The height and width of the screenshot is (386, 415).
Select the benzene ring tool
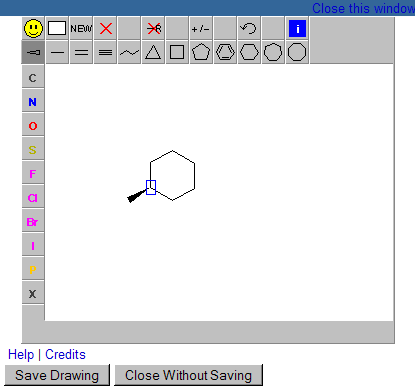(x=225, y=52)
